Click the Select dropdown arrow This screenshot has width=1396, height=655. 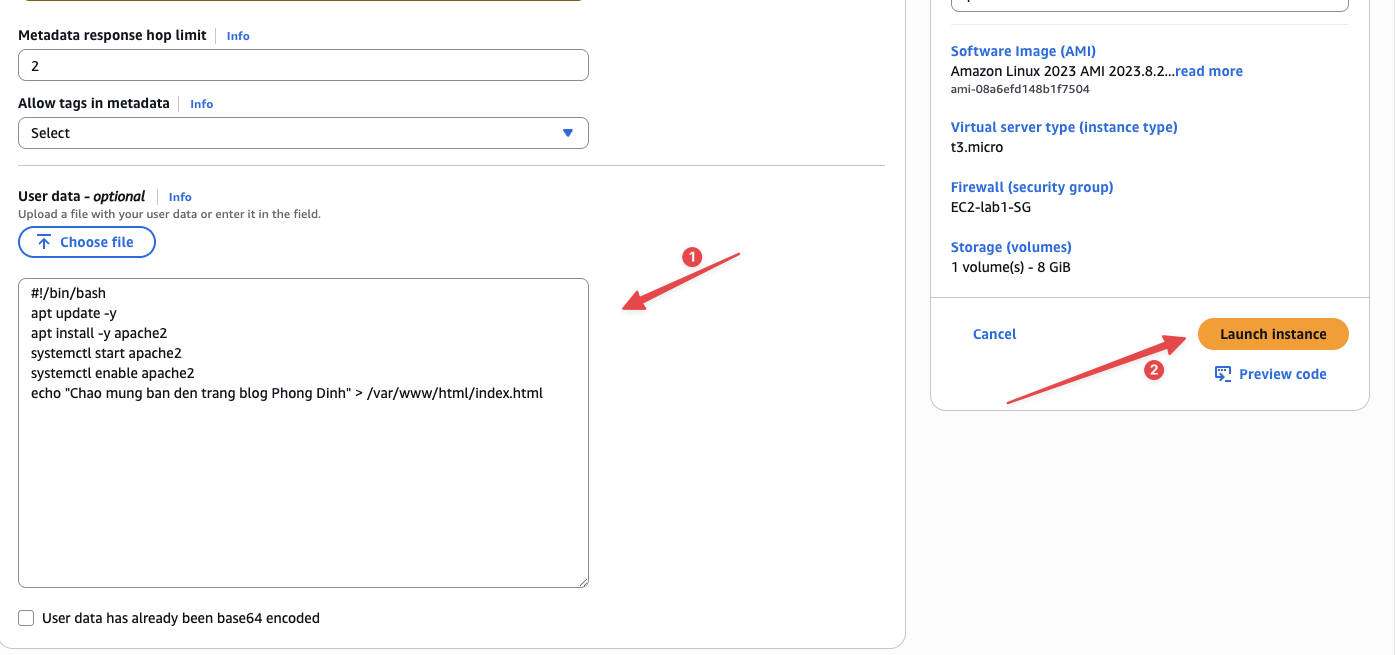point(568,133)
